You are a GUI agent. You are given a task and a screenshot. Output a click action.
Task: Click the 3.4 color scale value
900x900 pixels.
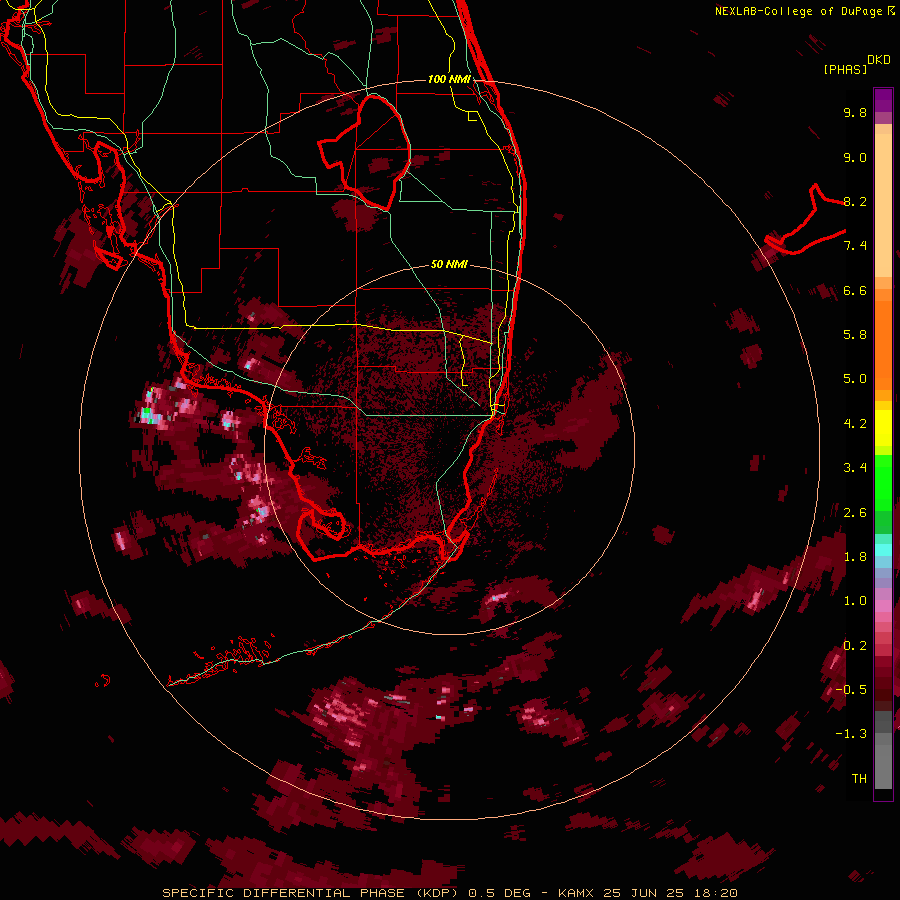[855, 468]
